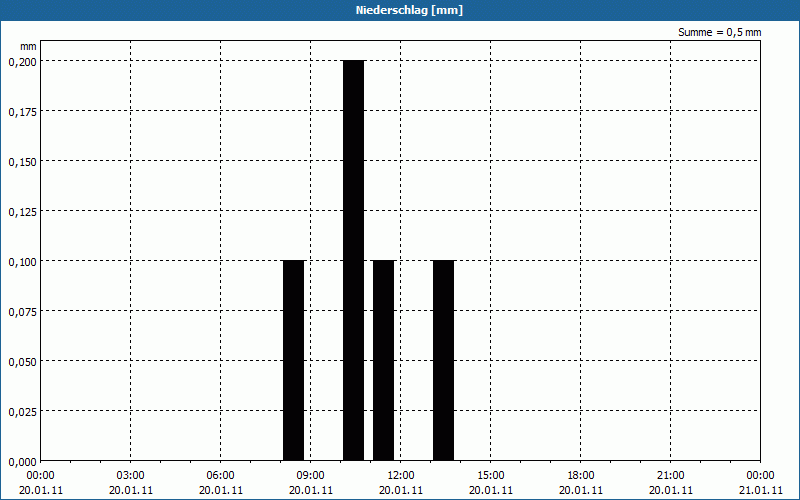Click the 21.01.11 date label

click(x=761, y=490)
